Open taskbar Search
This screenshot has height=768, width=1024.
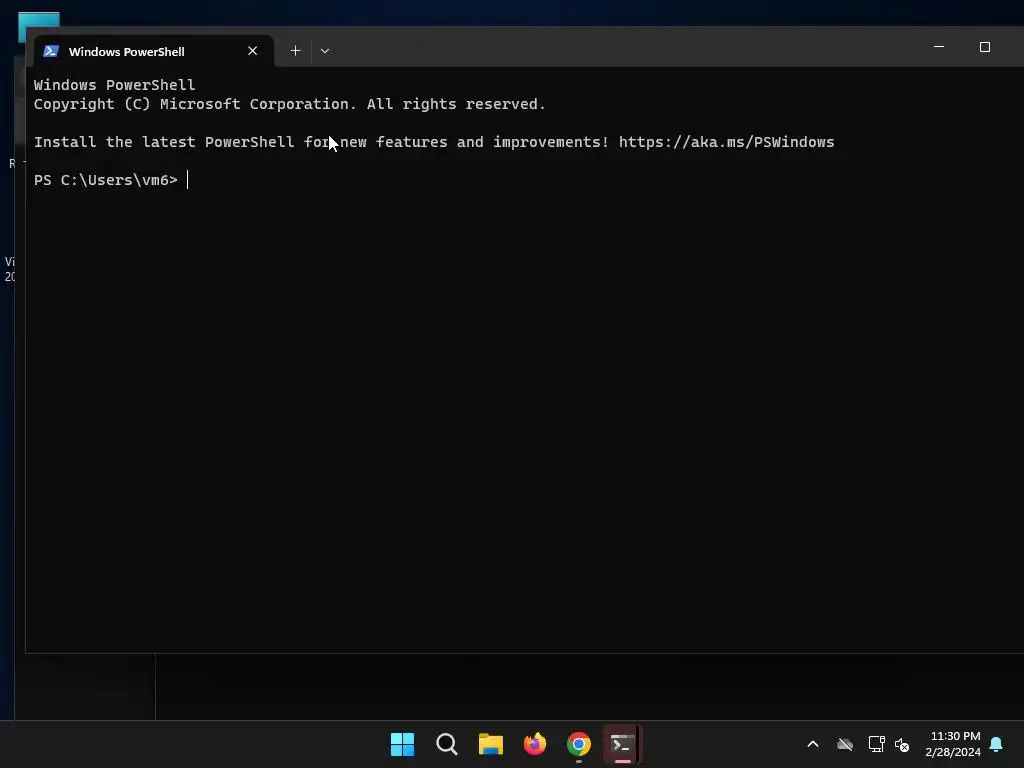pos(447,744)
